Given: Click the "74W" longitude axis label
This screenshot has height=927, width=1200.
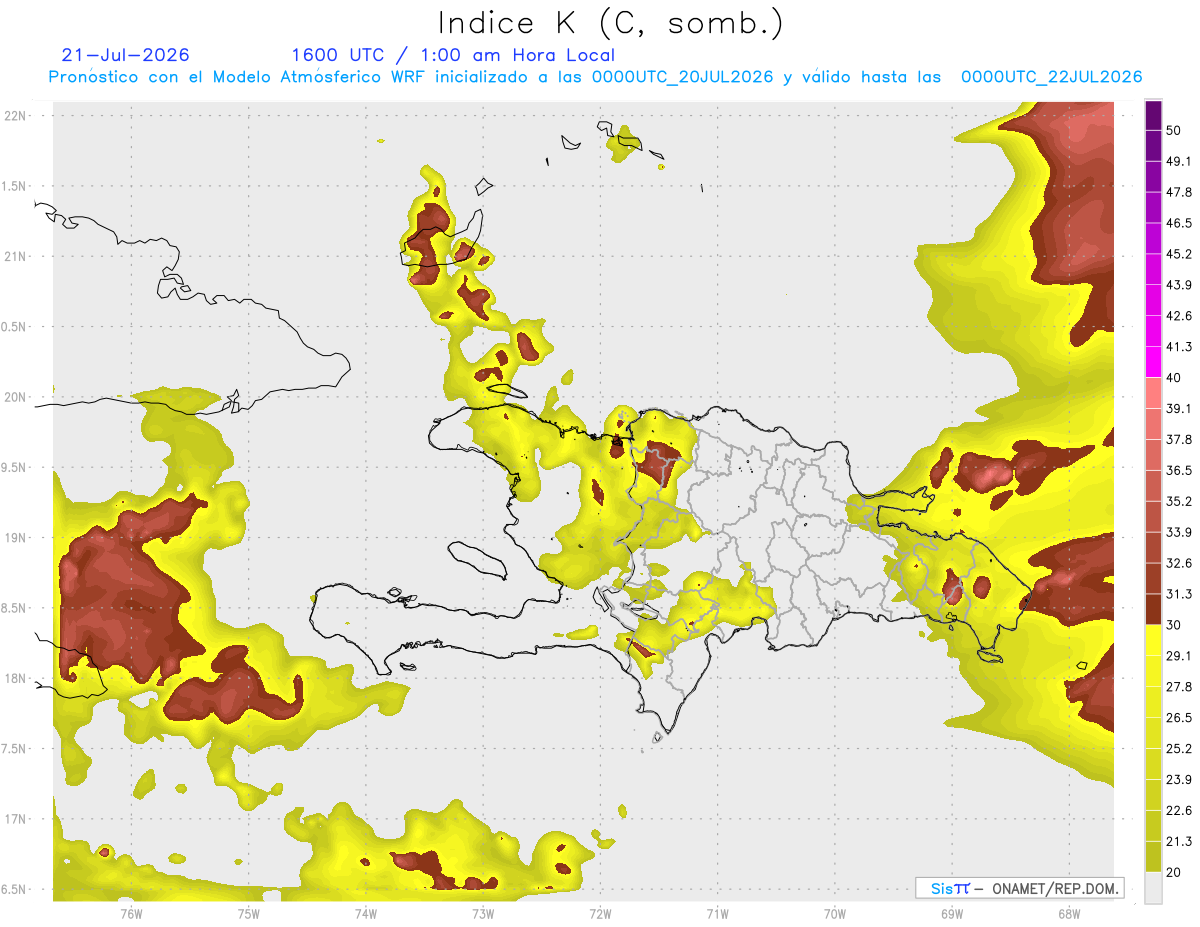Looking at the screenshot, I should click(x=365, y=912).
